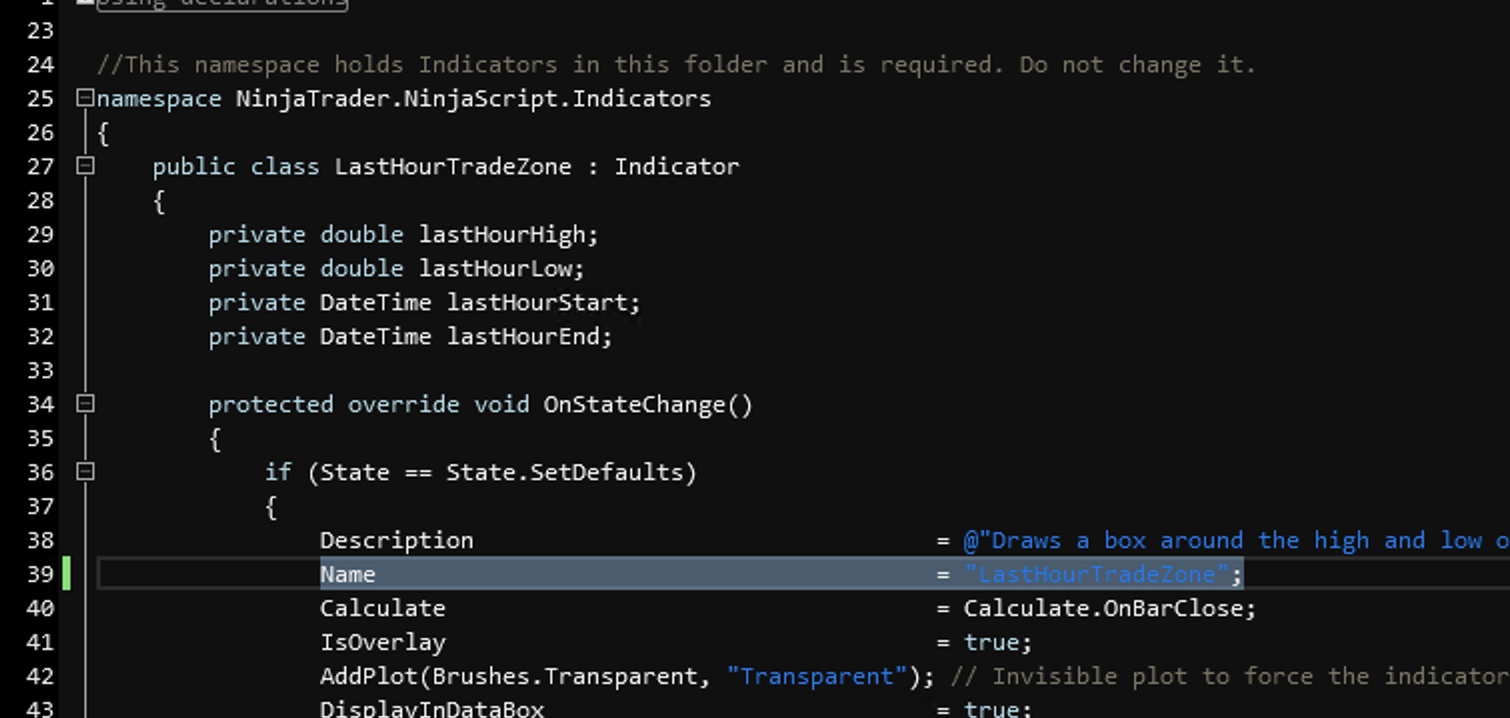Click the Description property name
The height and width of the screenshot is (718, 1510).
[396, 540]
